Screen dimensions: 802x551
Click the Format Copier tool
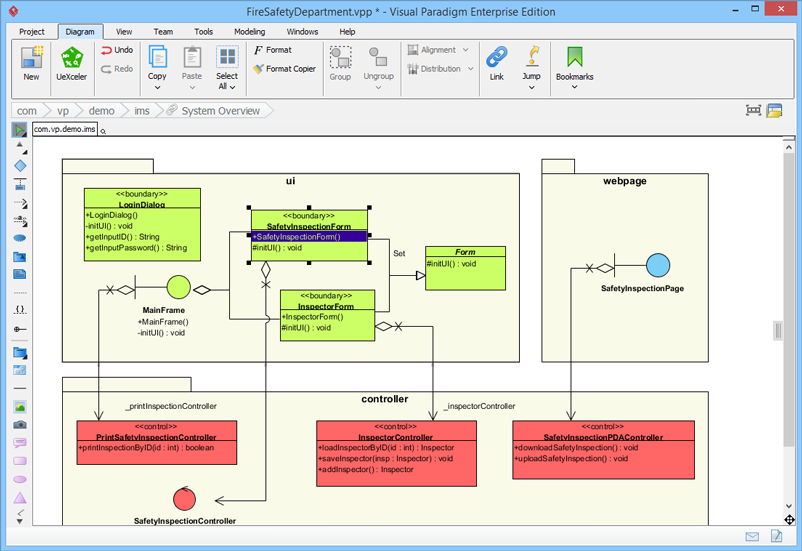284,69
